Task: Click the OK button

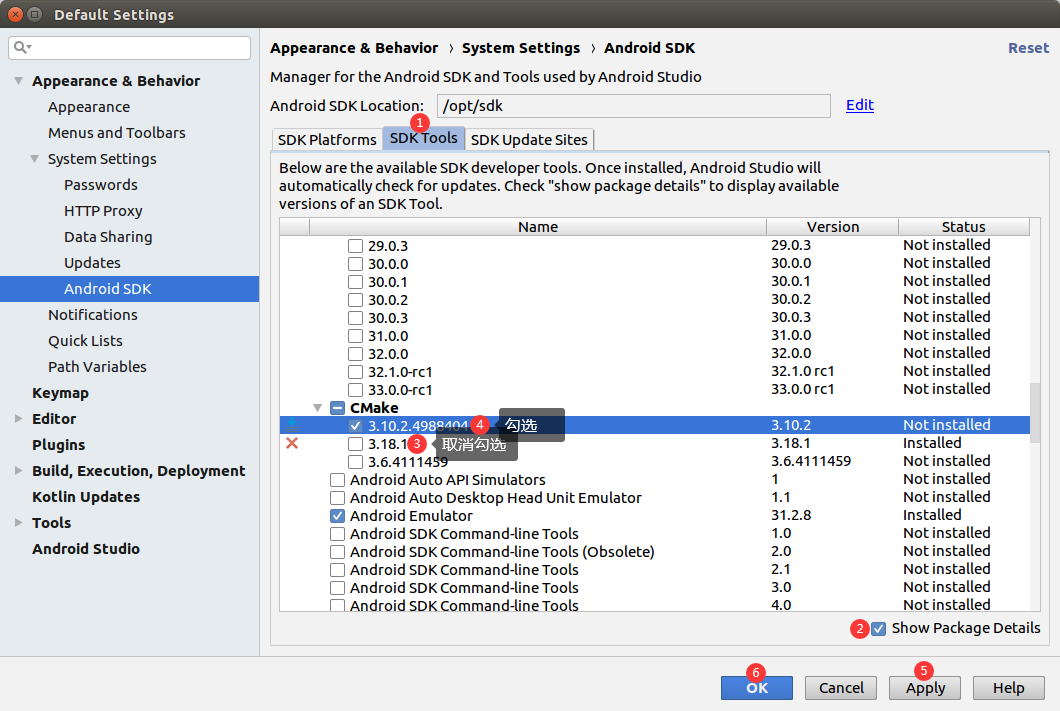Action: point(756,688)
